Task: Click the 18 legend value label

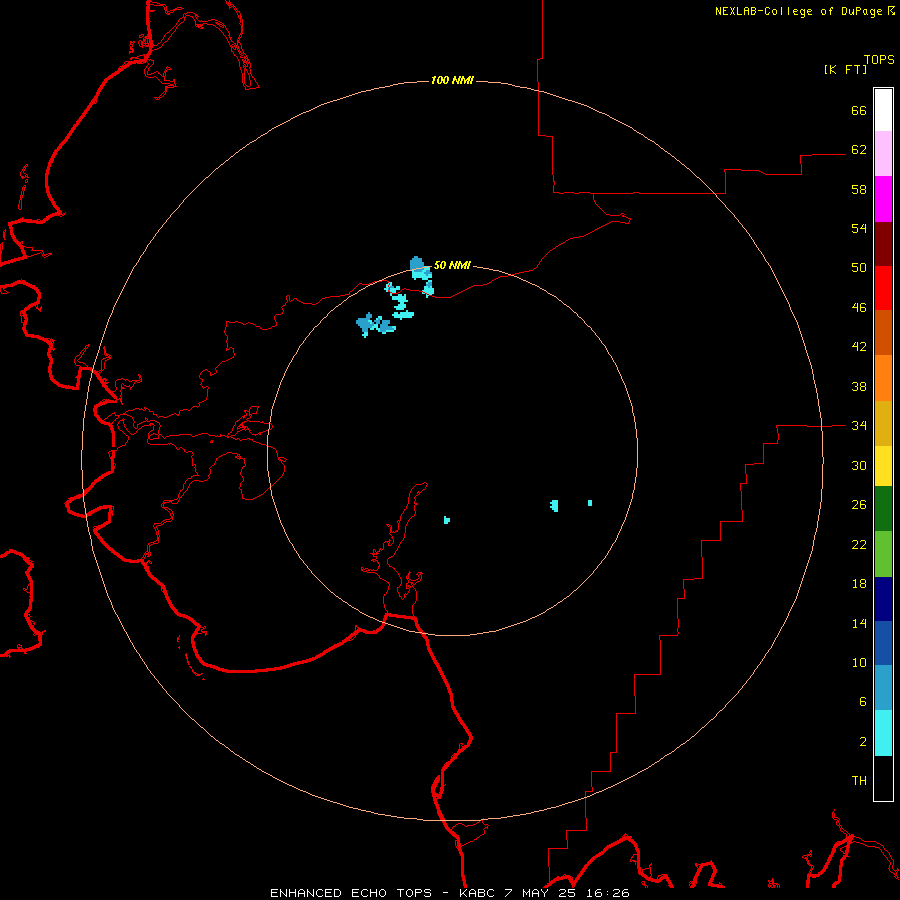Action: 859,583
